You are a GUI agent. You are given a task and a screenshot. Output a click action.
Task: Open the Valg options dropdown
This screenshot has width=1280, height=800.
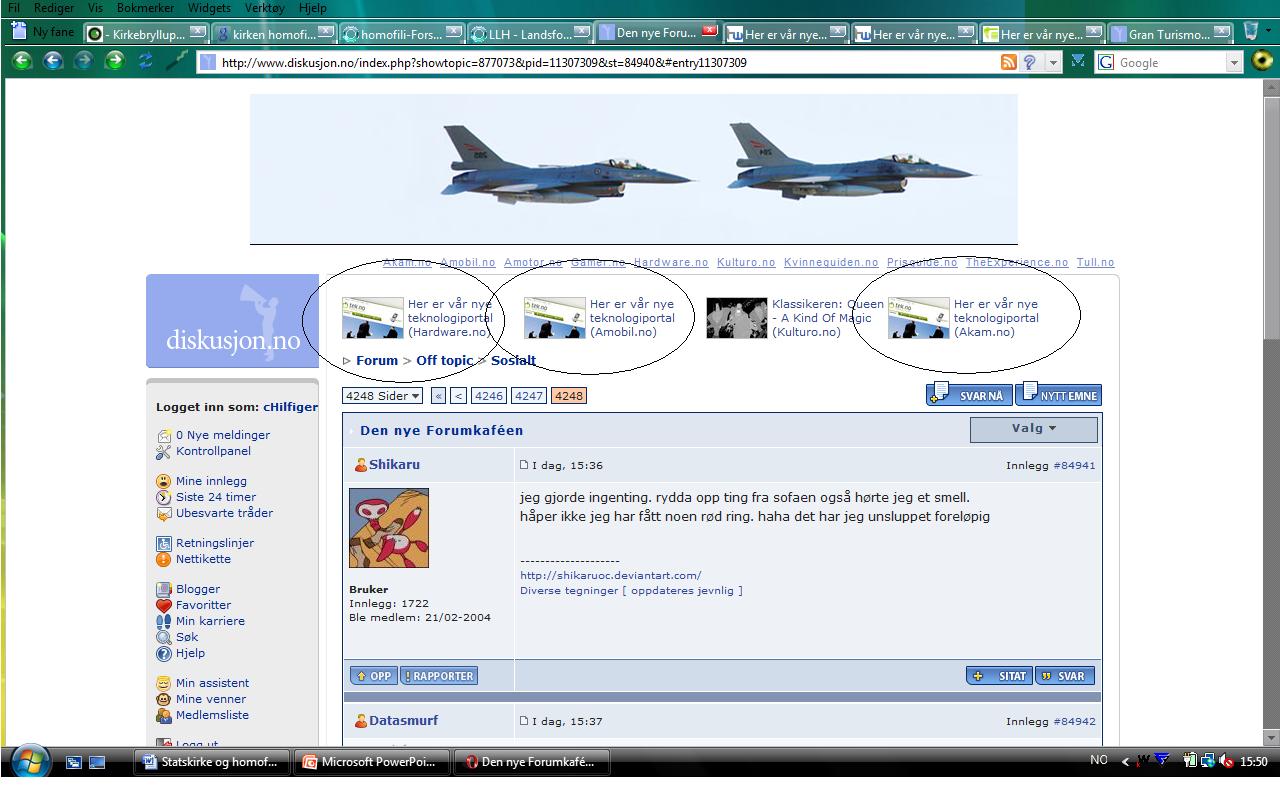[x=1034, y=429]
